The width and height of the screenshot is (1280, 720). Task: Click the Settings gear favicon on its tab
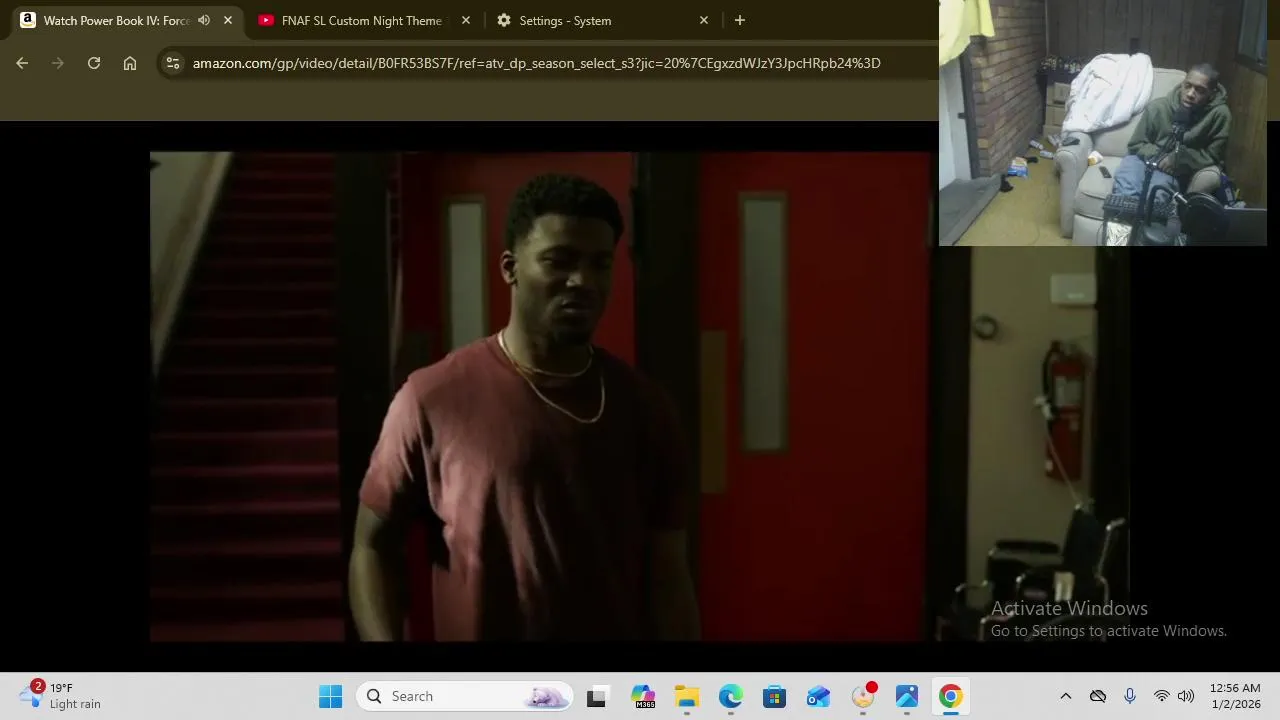coord(504,20)
